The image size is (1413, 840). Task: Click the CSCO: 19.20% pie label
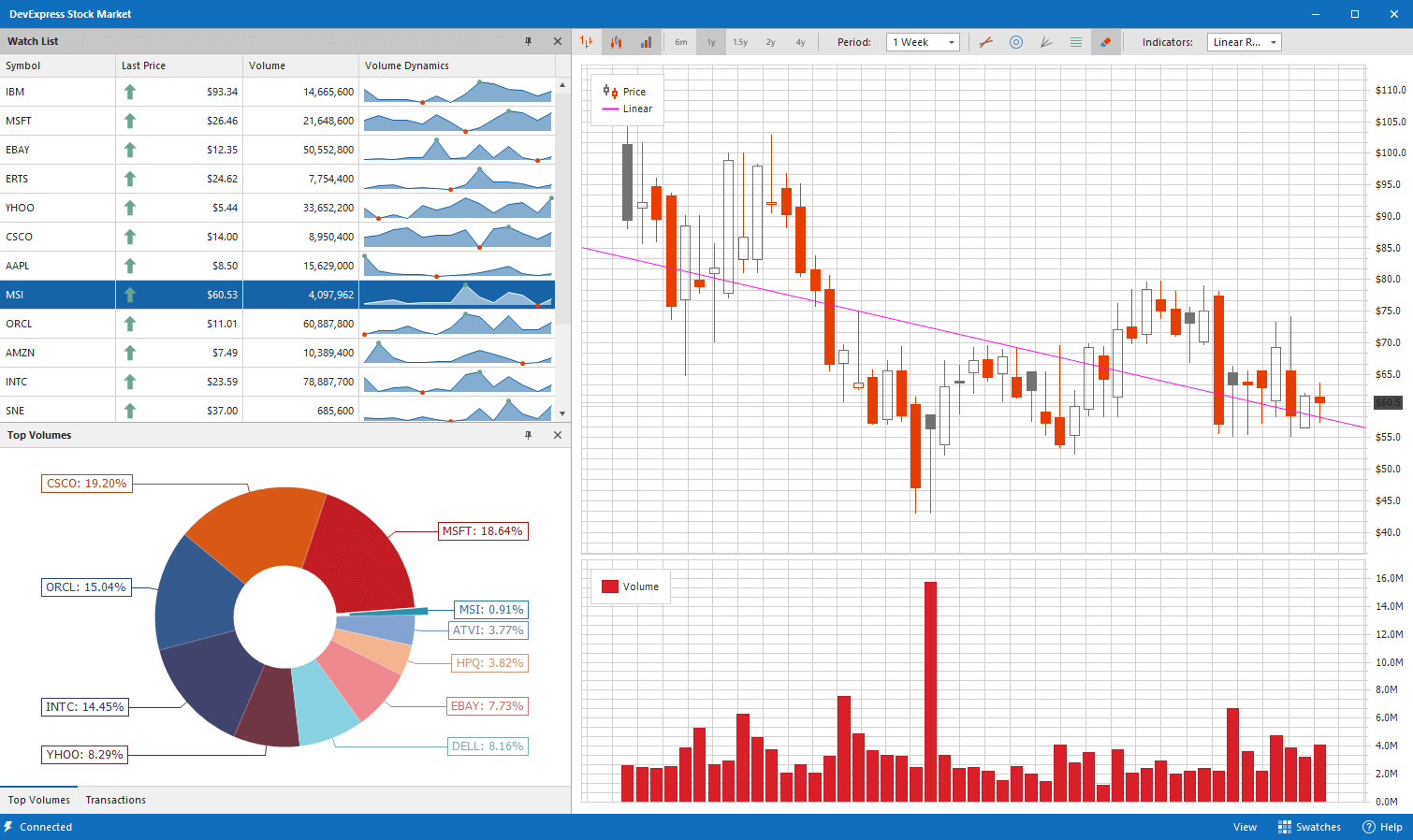coord(87,484)
